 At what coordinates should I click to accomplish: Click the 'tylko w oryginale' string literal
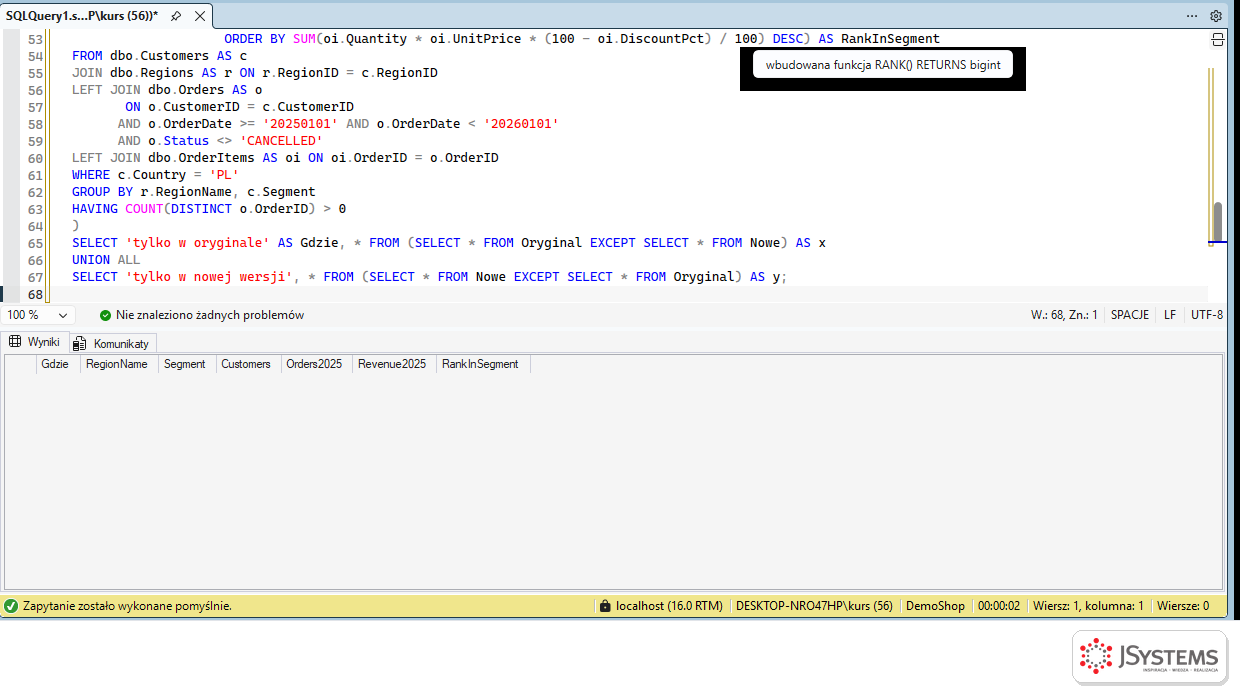point(198,243)
